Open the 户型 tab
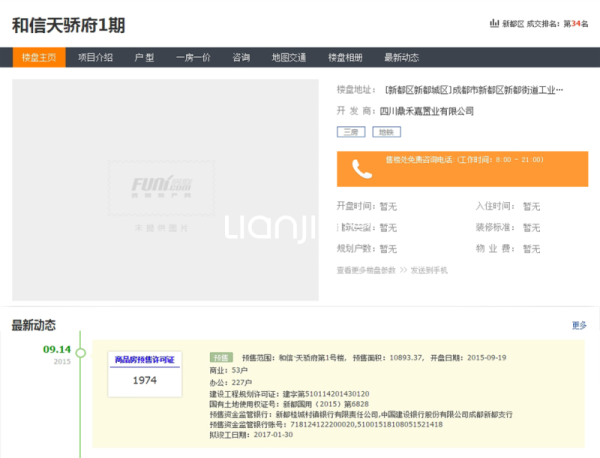600x458 pixels. (x=144, y=58)
